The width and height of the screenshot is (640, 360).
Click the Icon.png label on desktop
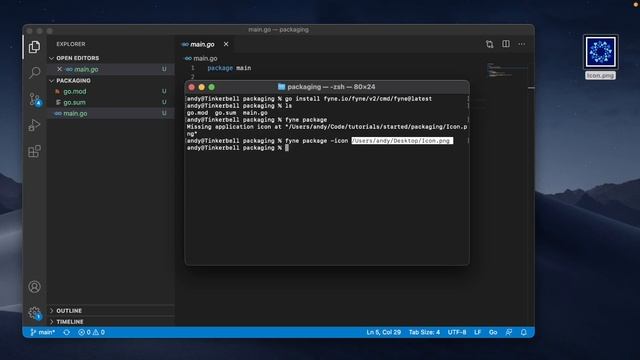[600, 76]
